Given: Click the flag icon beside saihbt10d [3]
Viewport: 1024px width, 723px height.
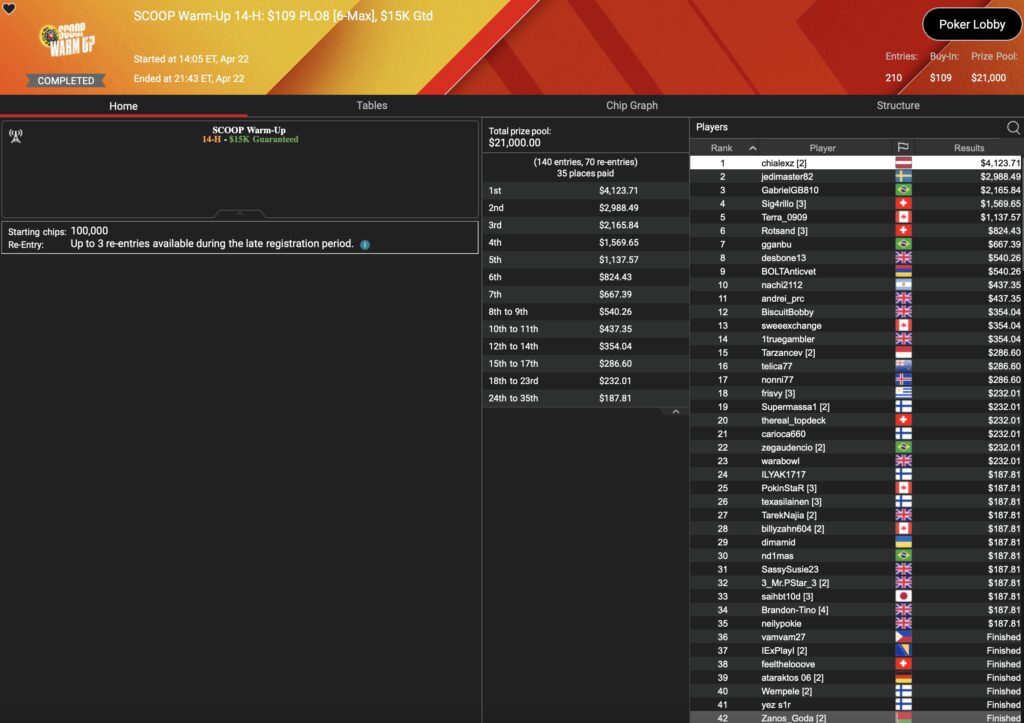Looking at the screenshot, I should pyautogui.click(x=903, y=596).
